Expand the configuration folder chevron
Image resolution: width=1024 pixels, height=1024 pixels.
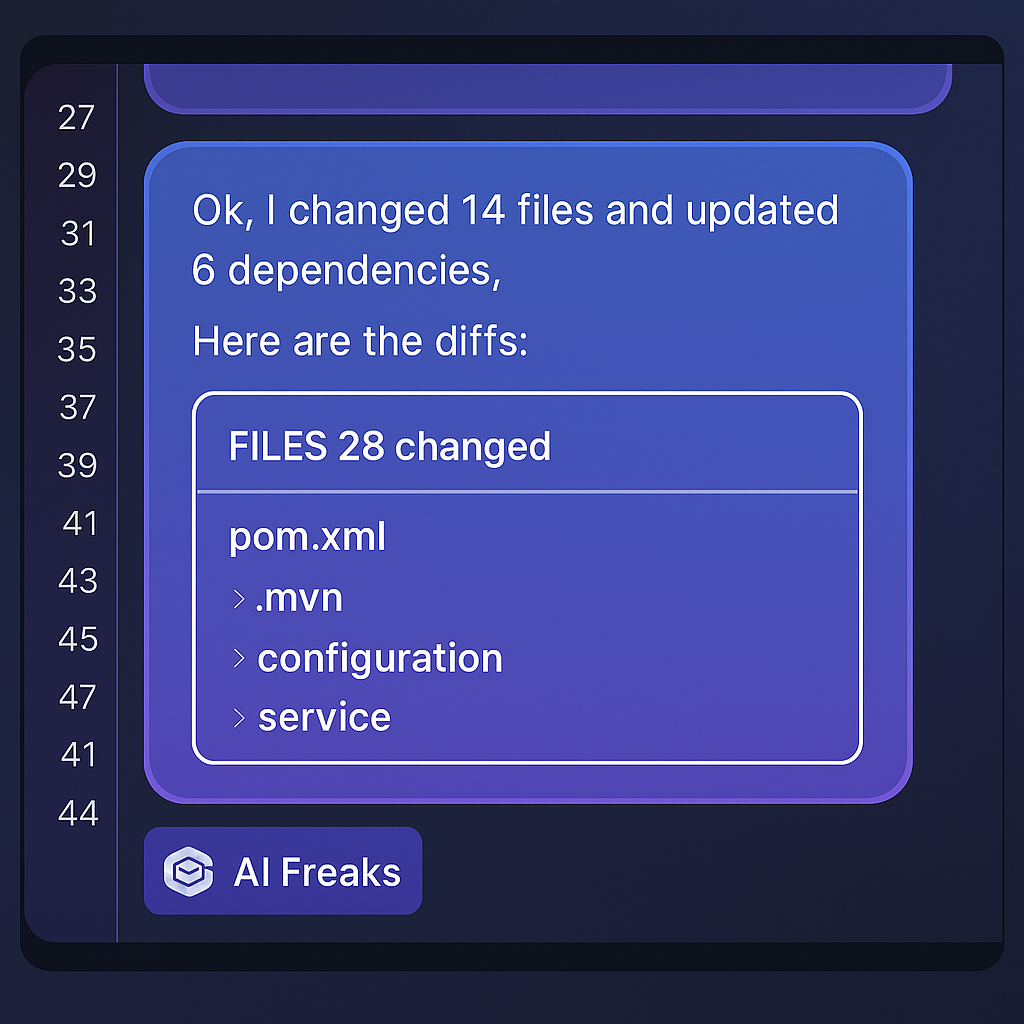238,658
